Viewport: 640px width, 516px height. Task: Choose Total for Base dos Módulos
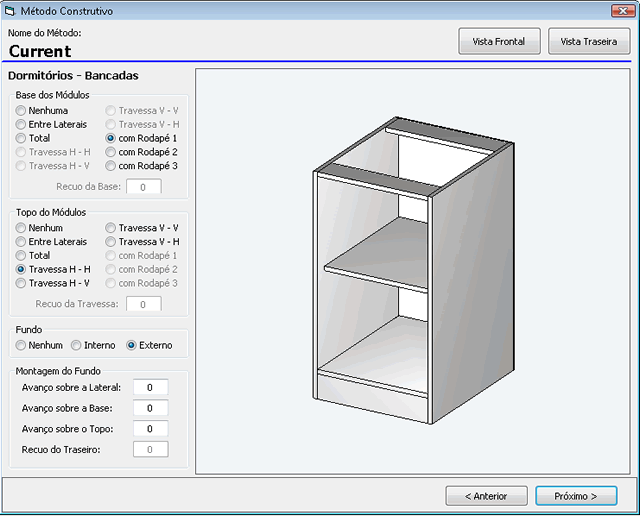pos(21,138)
